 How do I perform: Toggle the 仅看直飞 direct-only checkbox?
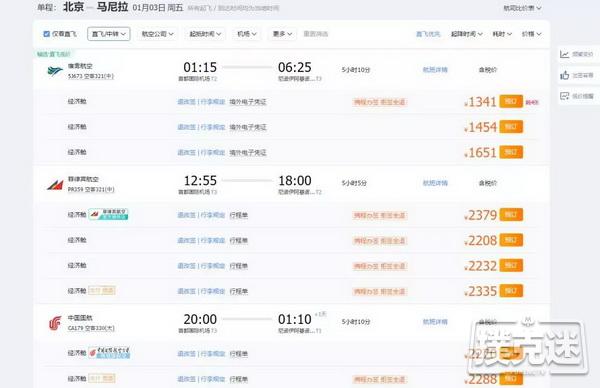click(47, 34)
